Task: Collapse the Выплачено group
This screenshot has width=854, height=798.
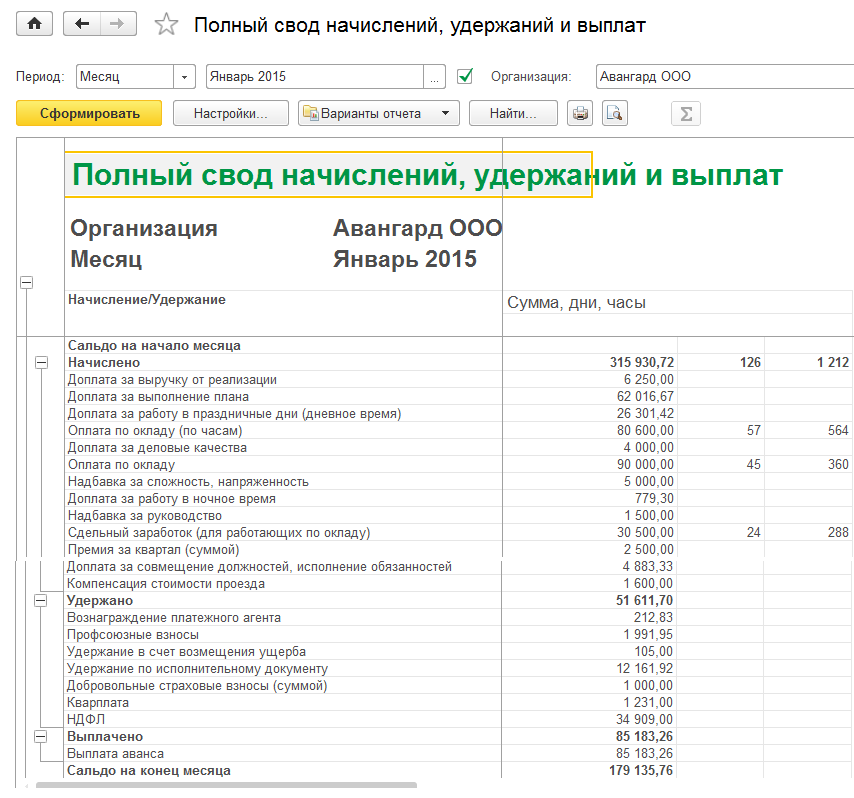Action: (x=41, y=737)
